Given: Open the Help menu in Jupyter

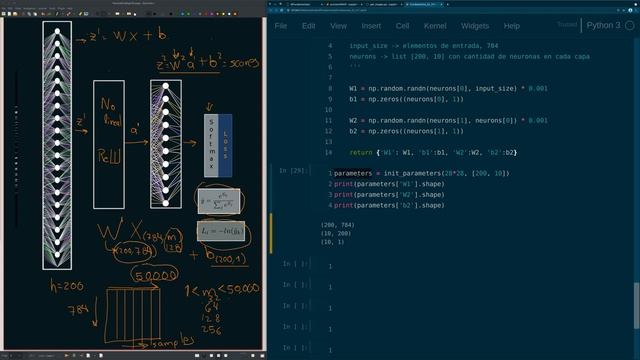Looking at the screenshot, I should (511, 26).
